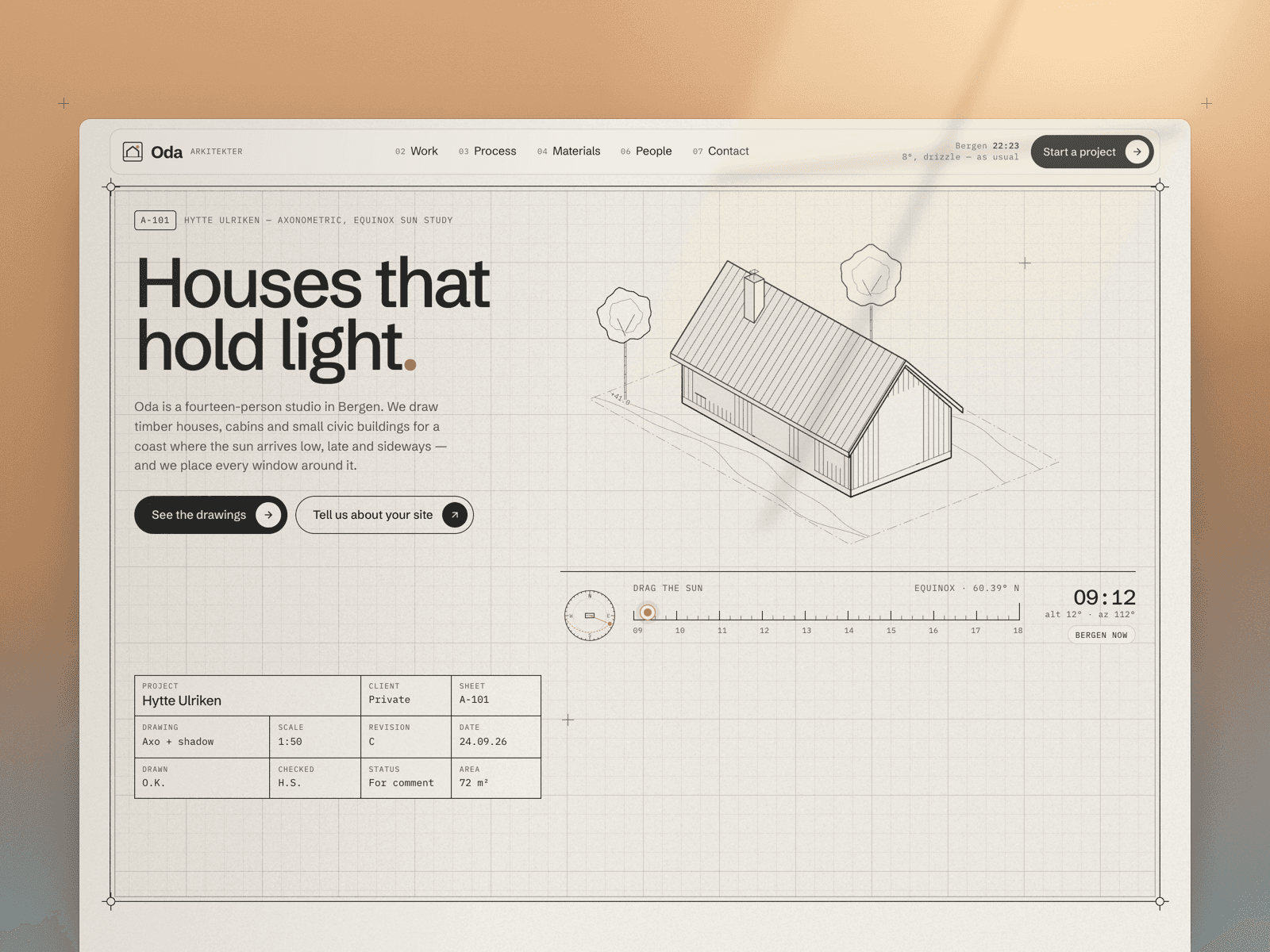Click the compass dial icon
This screenshot has height=952, width=1270.
pos(590,616)
